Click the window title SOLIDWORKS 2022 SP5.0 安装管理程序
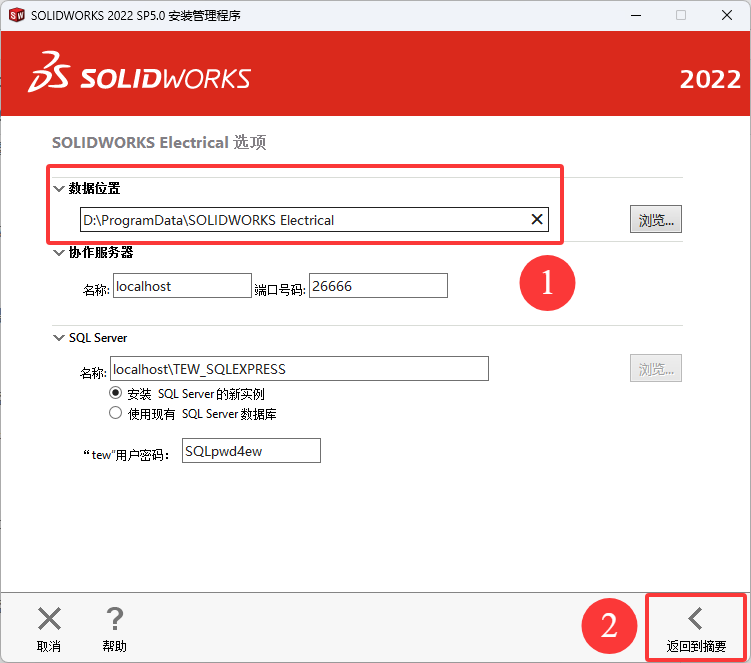This screenshot has width=751, height=663. (x=136, y=16)
